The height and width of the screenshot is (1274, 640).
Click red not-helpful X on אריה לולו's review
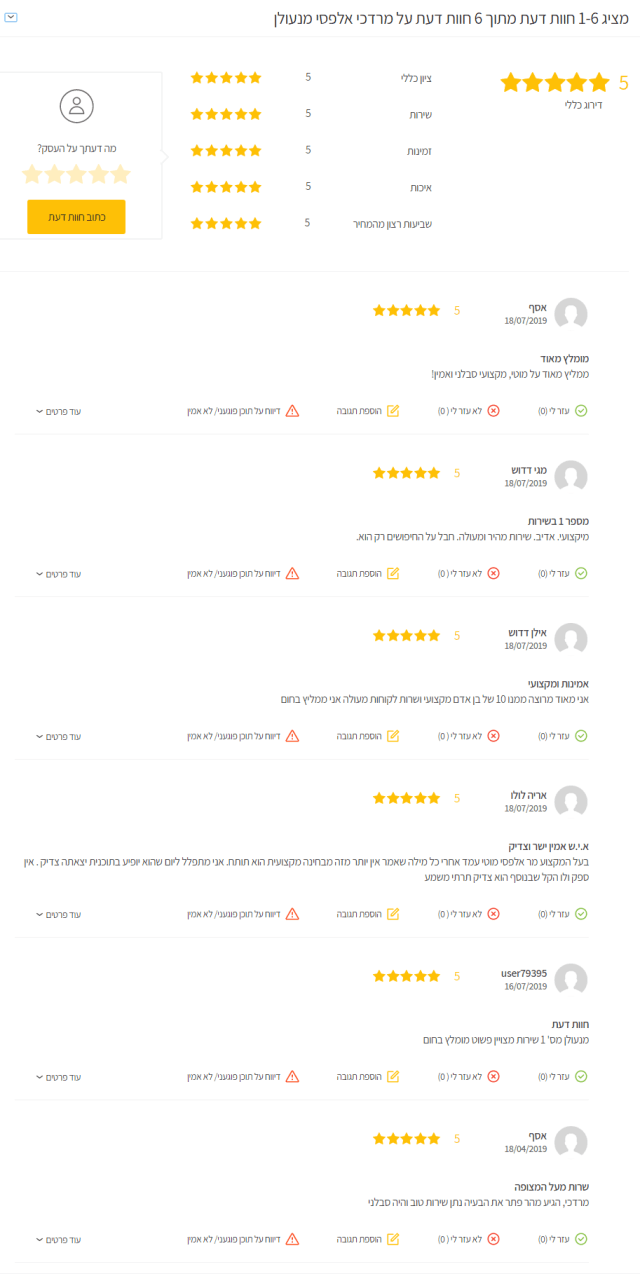coord(493,914)
